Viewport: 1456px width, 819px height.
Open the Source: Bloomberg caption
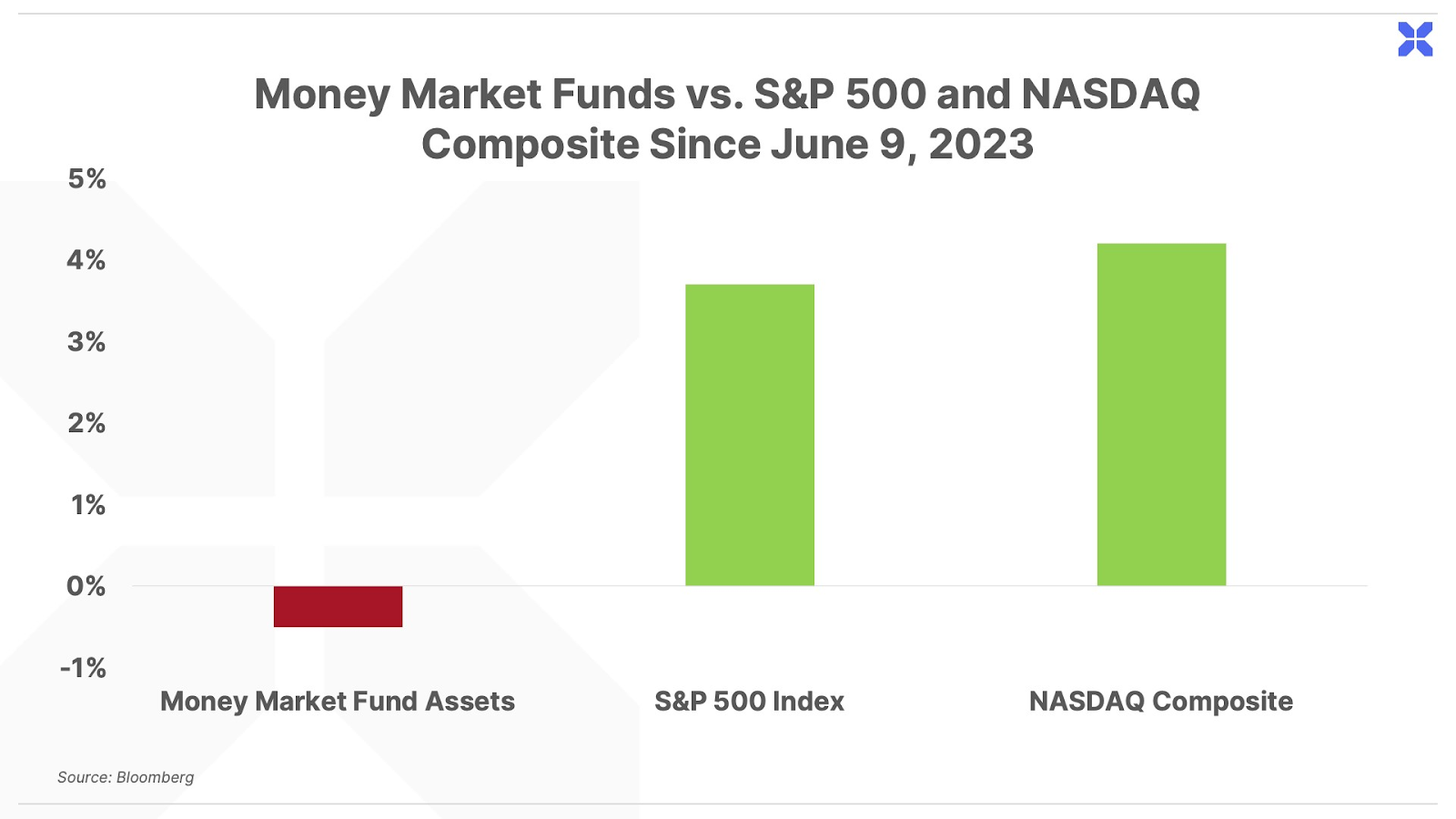tap(126, 777)
